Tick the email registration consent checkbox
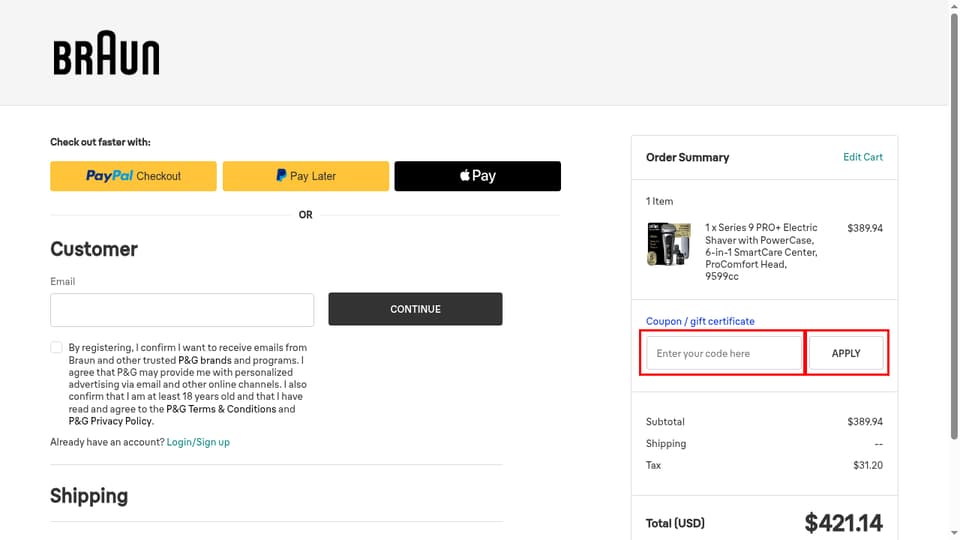The height and width of the screenshot is (540, 960). coord(56,348)
